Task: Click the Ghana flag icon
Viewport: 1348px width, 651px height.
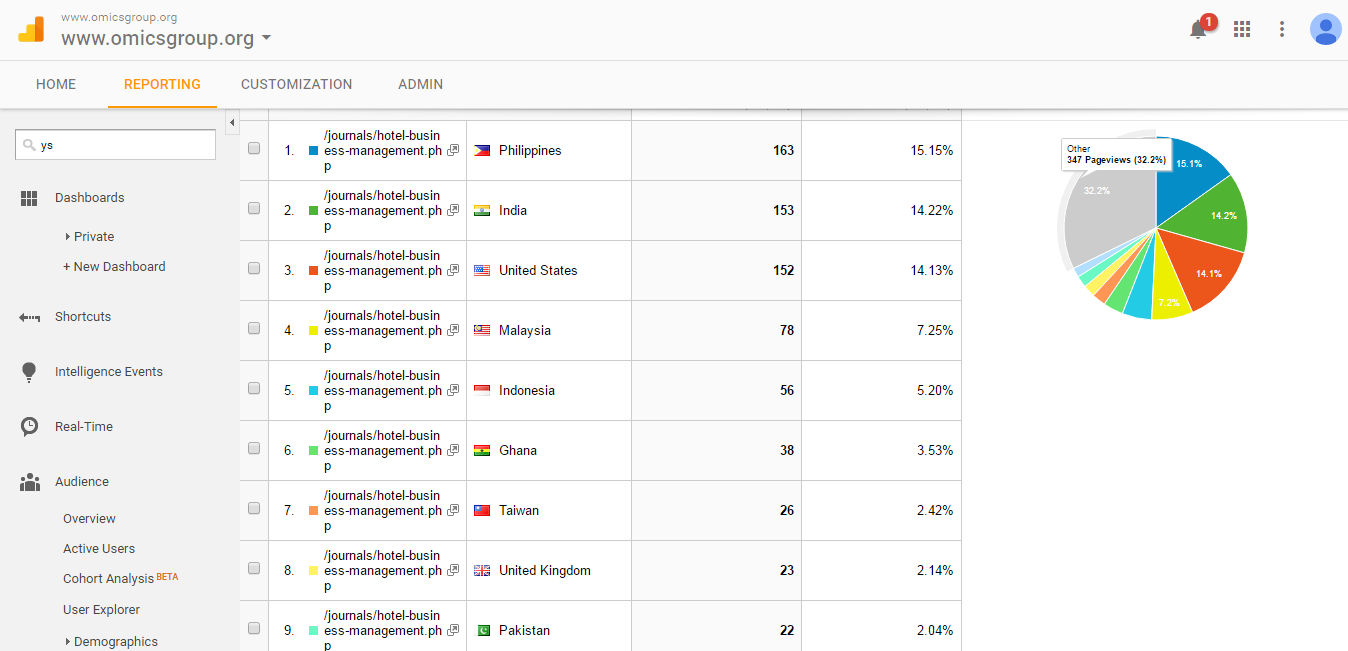Action: pos(482,451)
